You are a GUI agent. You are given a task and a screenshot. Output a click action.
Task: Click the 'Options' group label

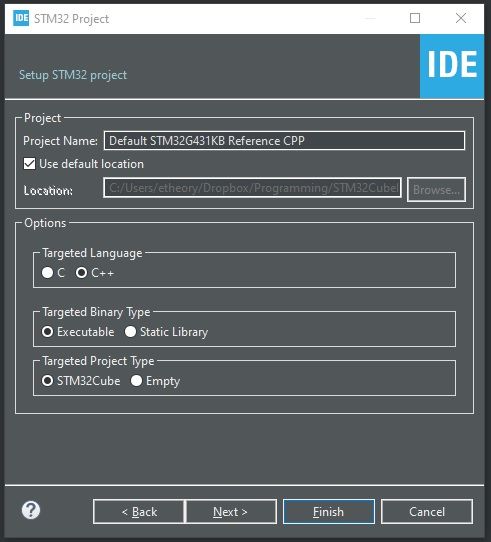point(45,223)
